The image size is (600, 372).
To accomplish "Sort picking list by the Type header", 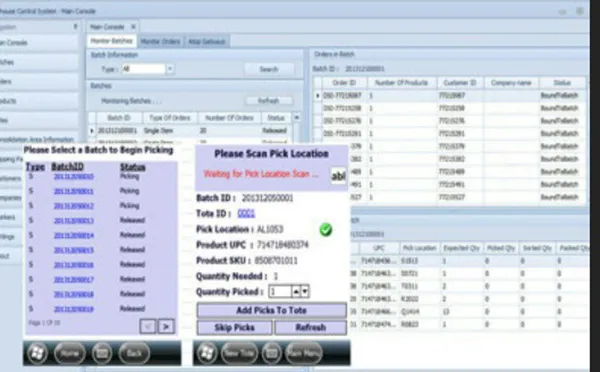I will (35, 167).
